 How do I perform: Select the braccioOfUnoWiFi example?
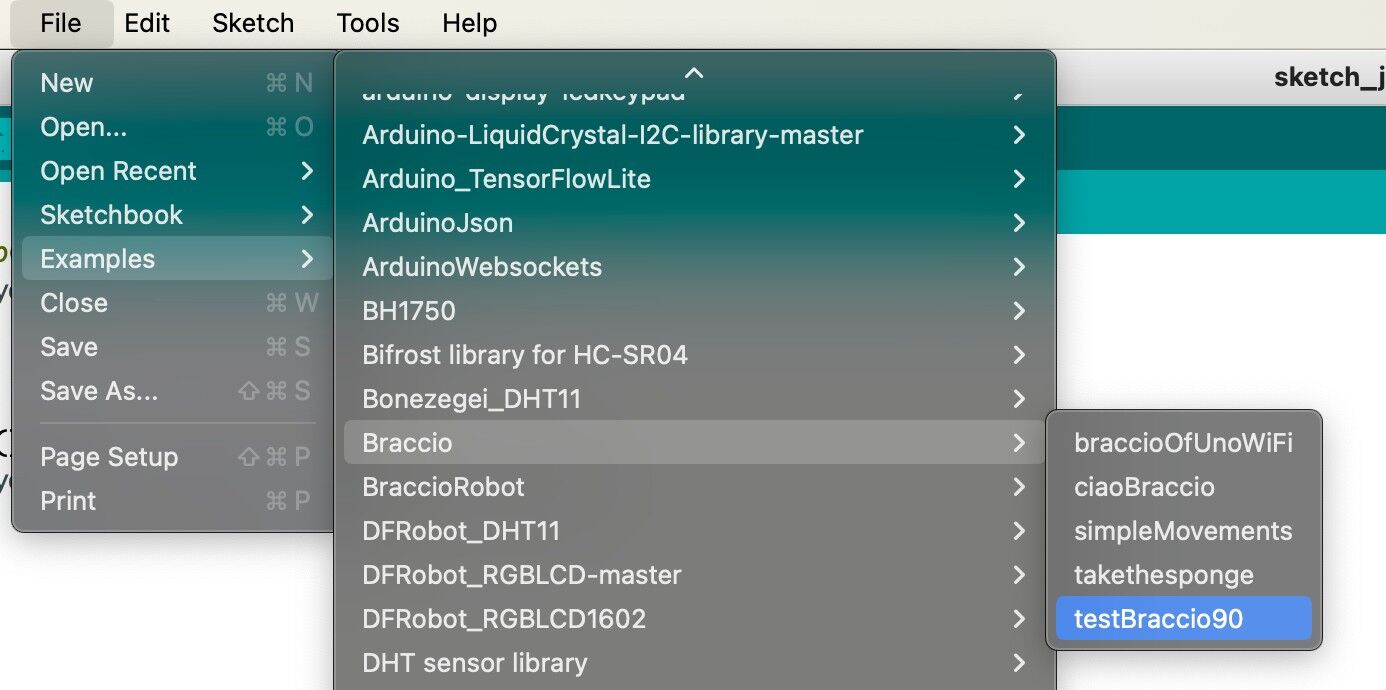1183,442
